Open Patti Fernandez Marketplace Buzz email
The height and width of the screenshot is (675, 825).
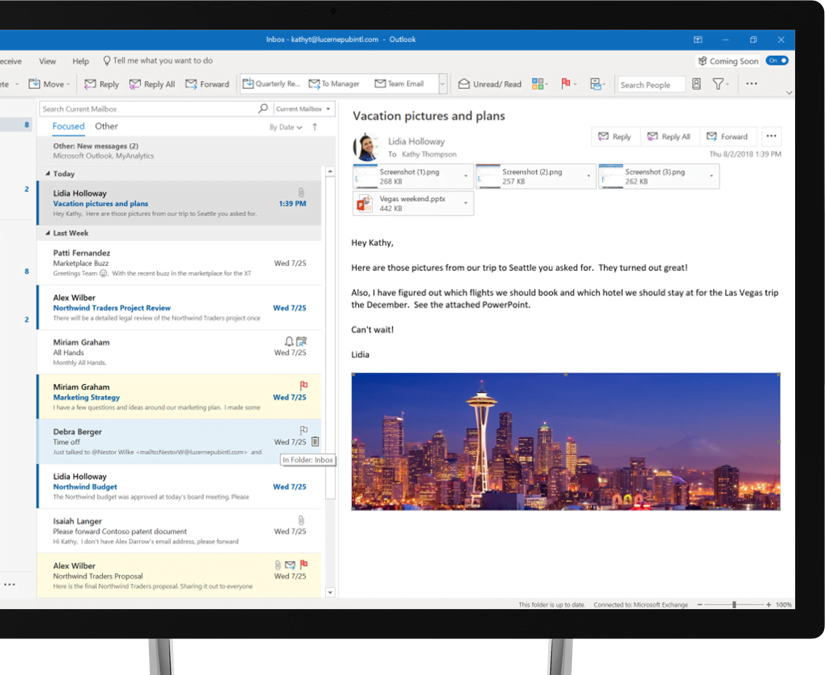click(x=179, y=263)
